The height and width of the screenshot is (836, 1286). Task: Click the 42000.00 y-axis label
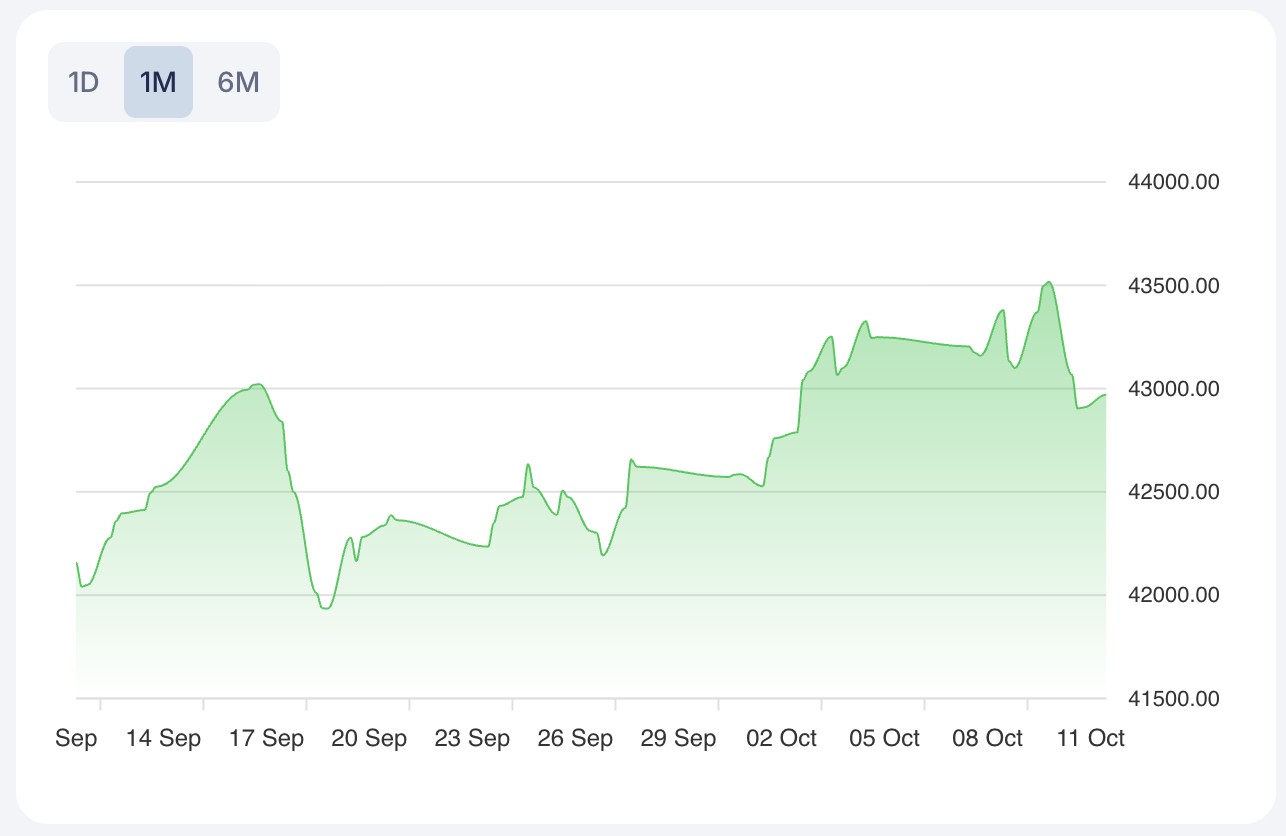(x=1173, y=595)
